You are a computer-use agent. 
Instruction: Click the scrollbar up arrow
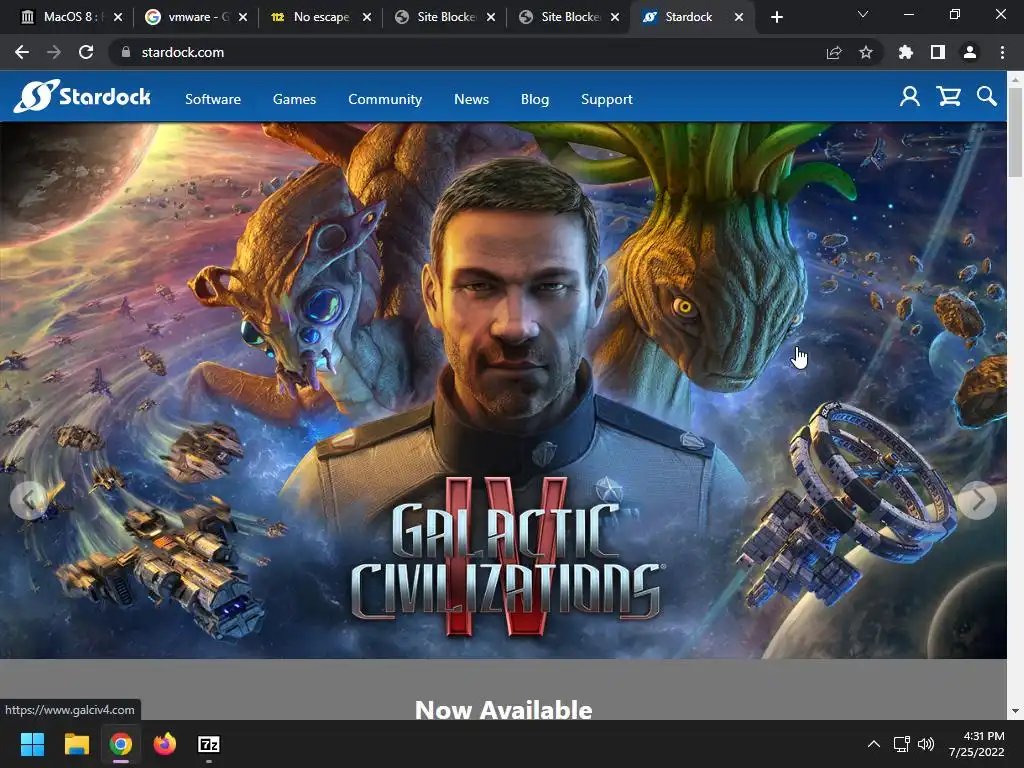(x=1015, y=79)
